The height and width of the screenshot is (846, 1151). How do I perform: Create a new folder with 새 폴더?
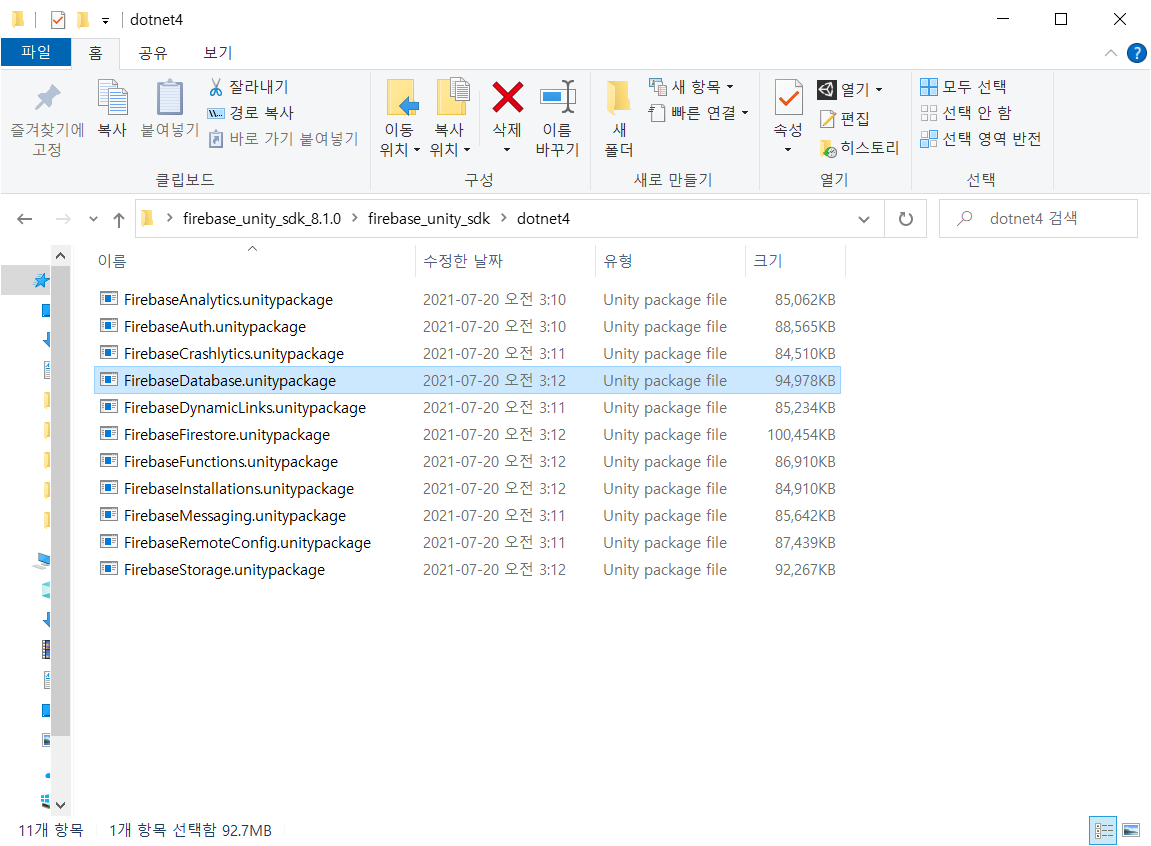[x=619, y=117]
